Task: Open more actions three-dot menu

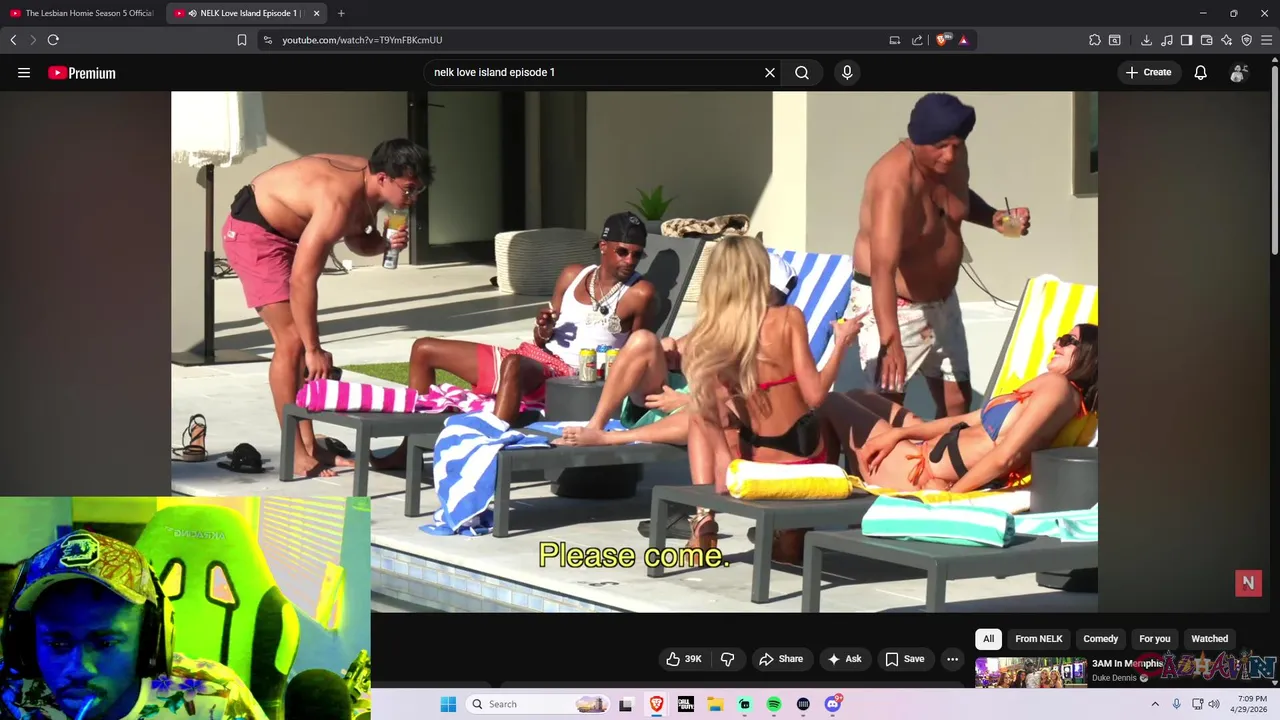Action: pyautogui.click(x=952, y=659)
